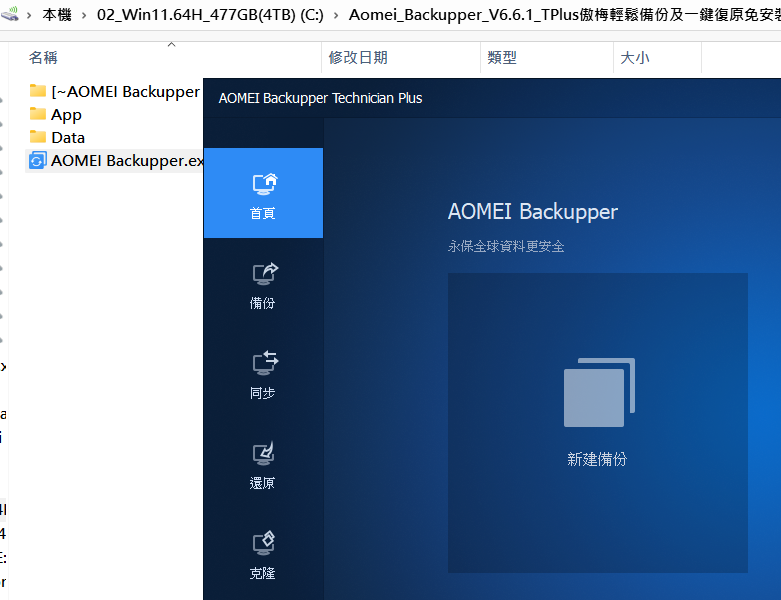Sort files by 大小 column header
The image size is (781, 600).
click(x=635, y=58)
